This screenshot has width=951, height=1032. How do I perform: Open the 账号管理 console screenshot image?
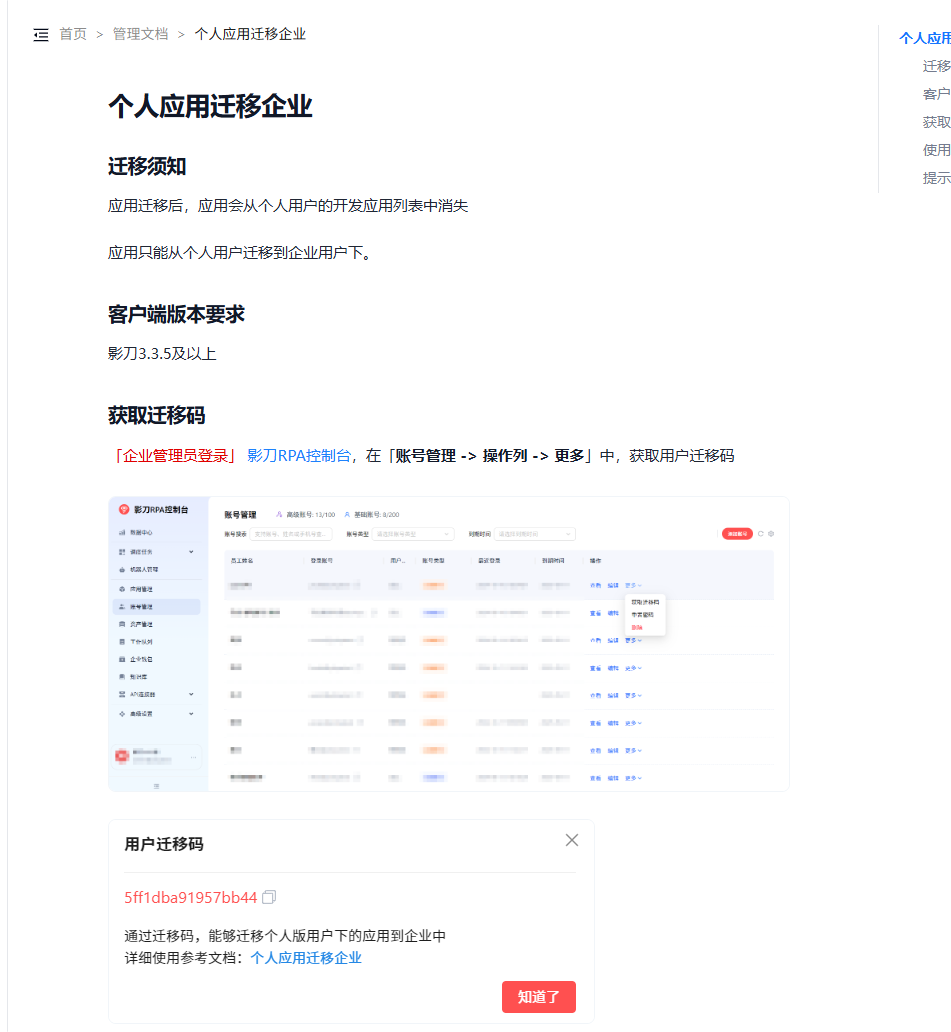coord(448,644)
